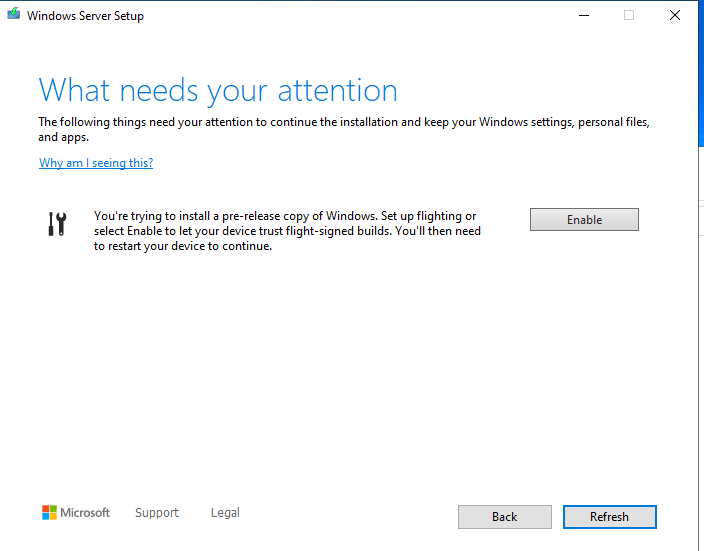Viewport: 704px width, 551px height.
Task: Open the Legal link
Action: pyautogui.click(x=225, y=512)
